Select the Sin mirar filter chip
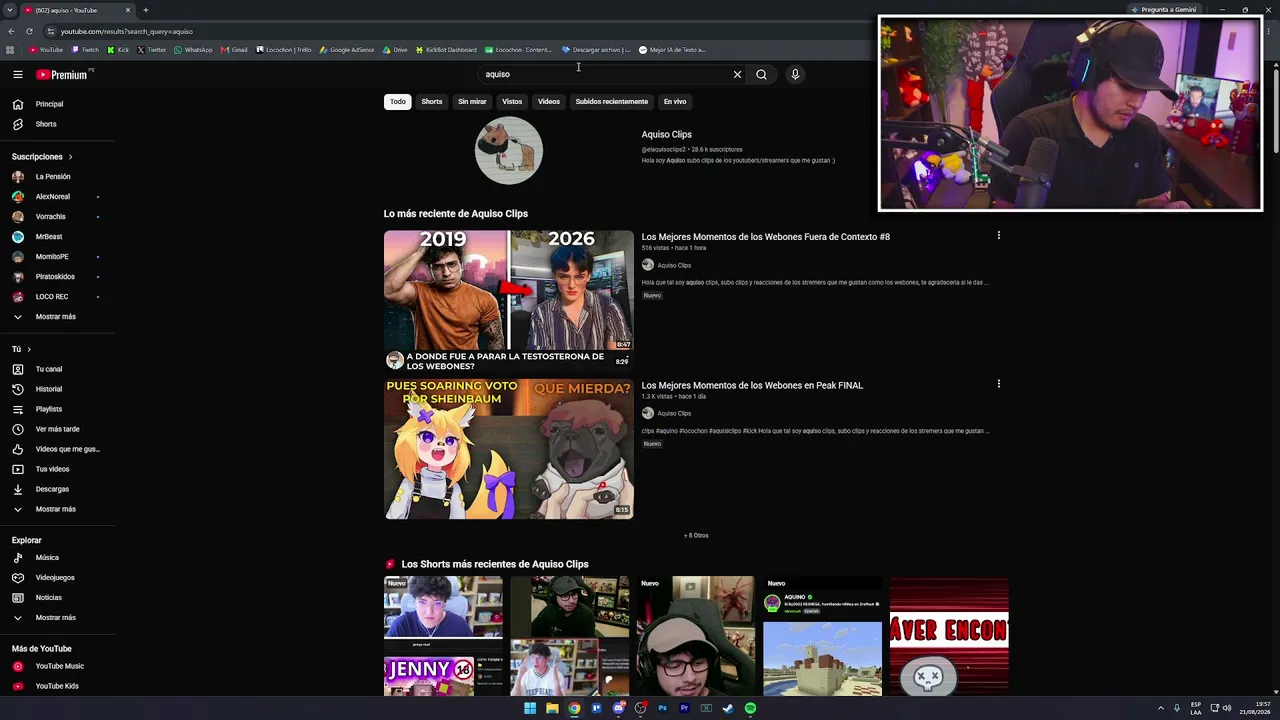This screenshot has height=720, width=1280. 472,101
